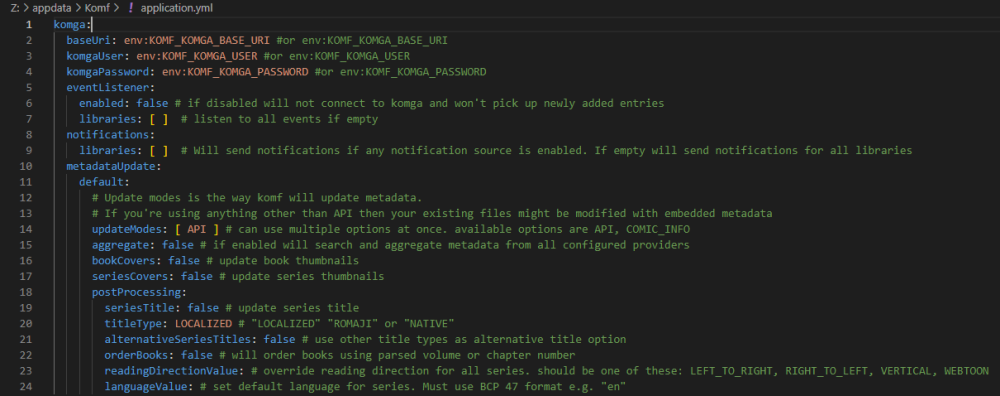Viewport: 1000px width, 396px height.
Task: Click line number 1 in gutter
Action: click(x=28, y=25)
